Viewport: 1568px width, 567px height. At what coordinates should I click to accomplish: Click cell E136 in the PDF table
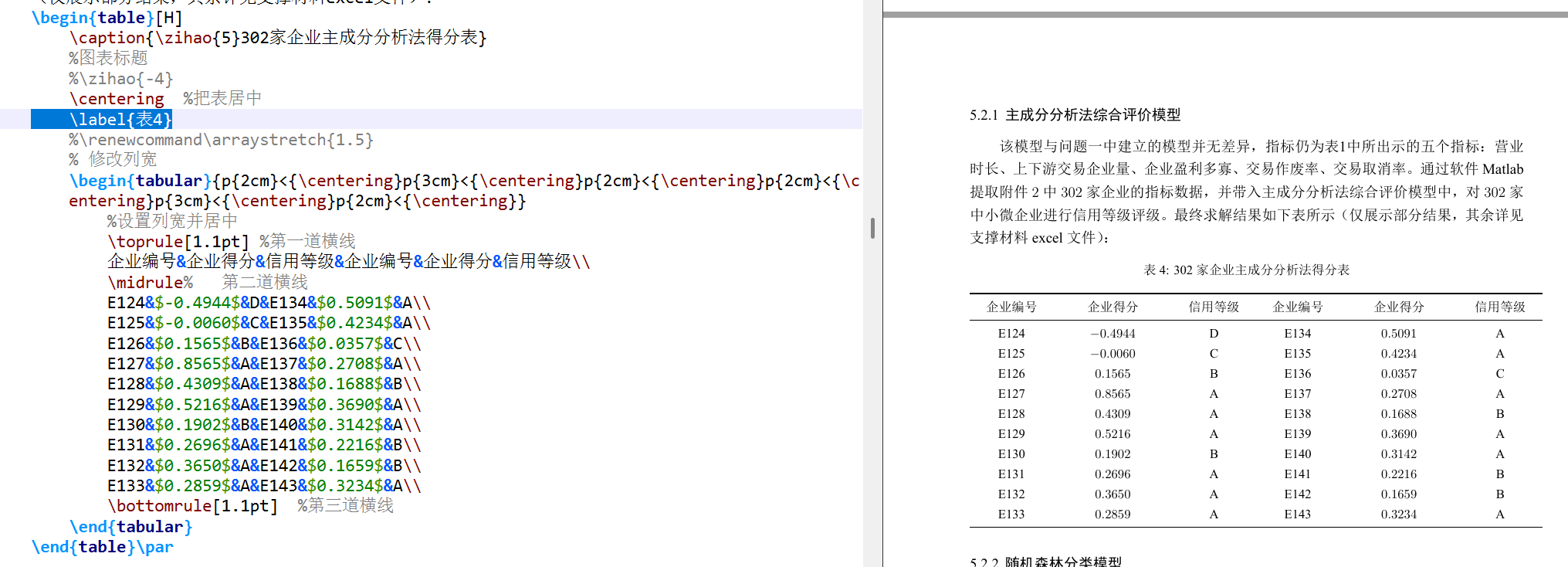point(1298,374)
